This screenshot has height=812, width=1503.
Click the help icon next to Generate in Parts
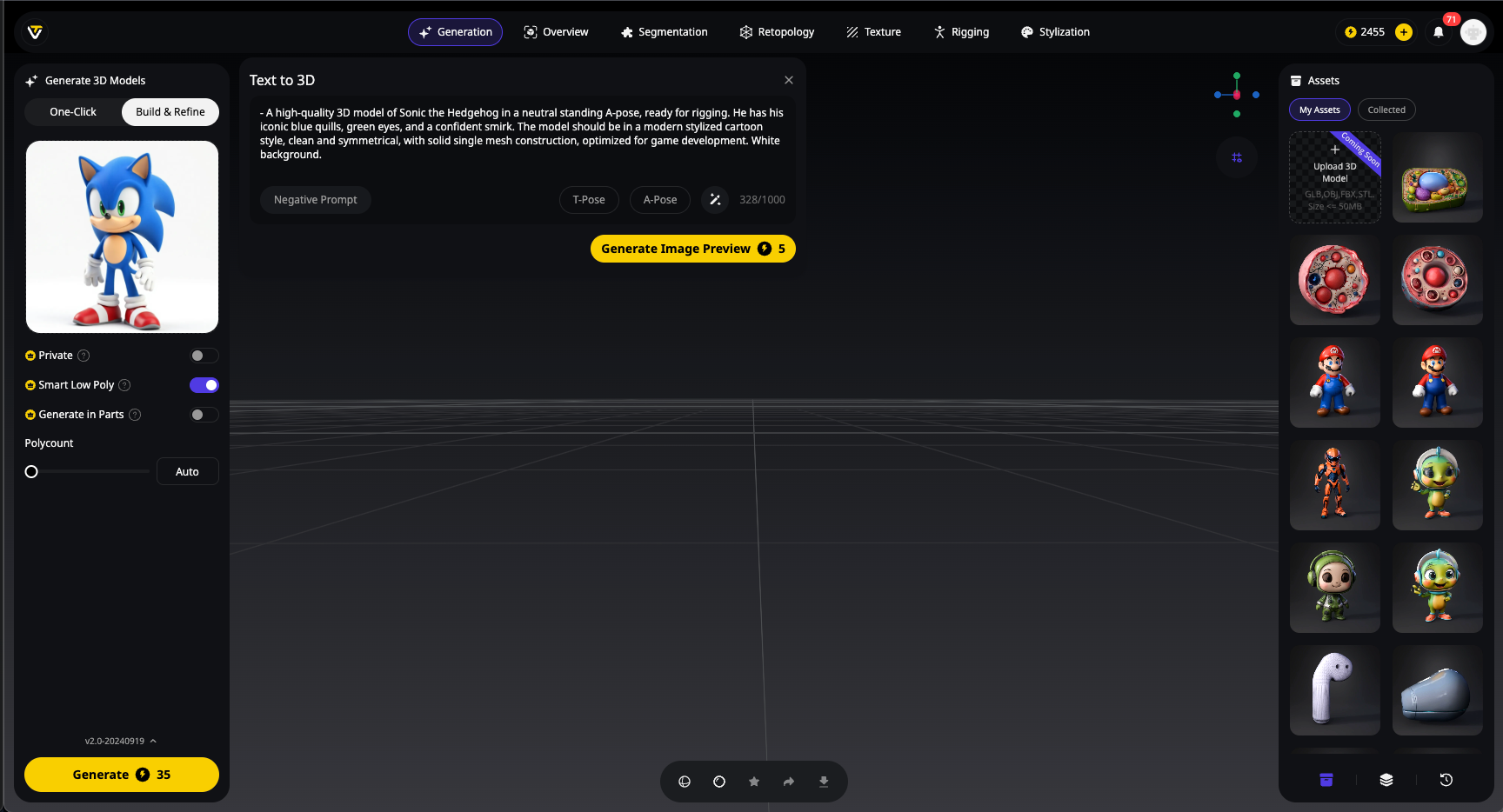135,415
